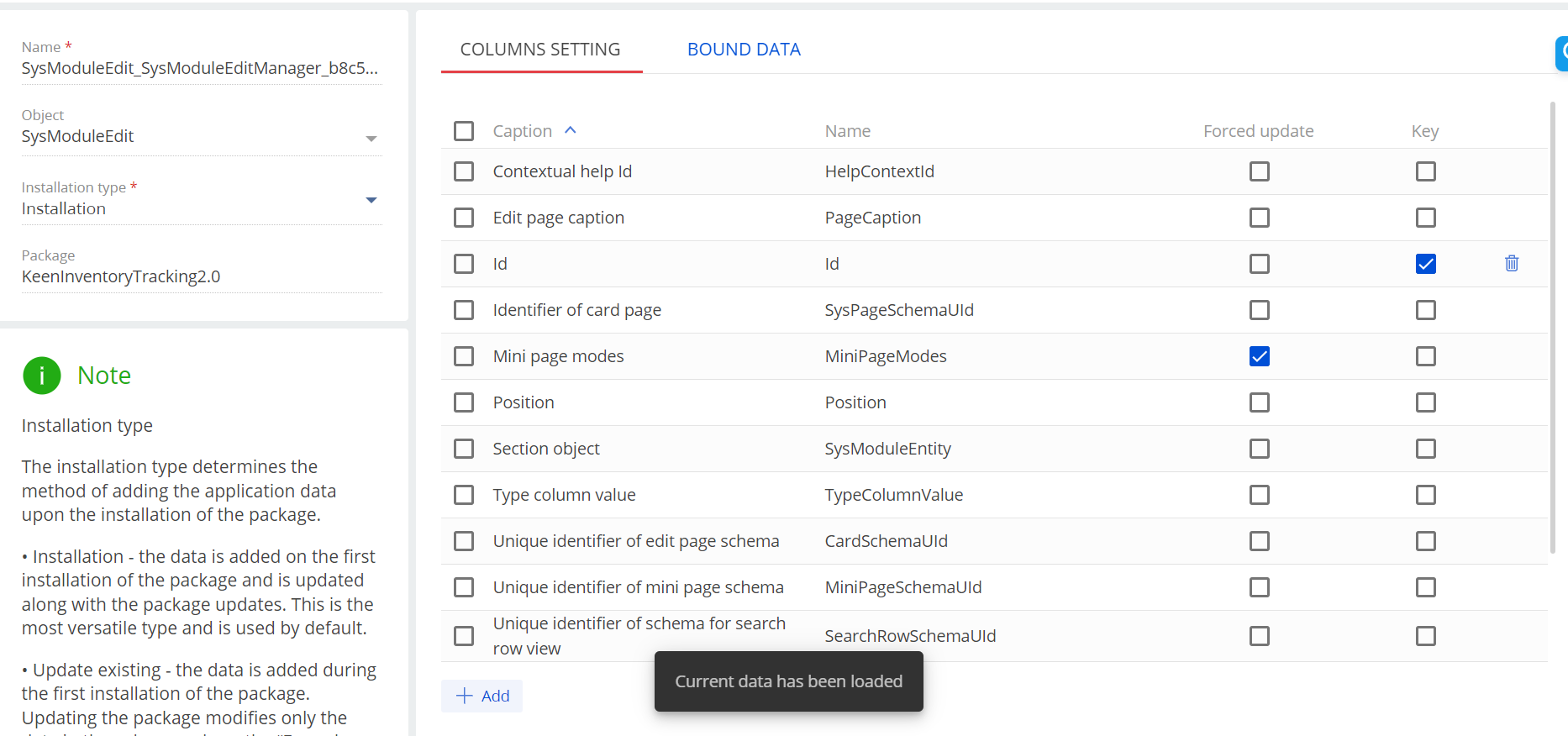Click the Current data has been loaded toast
This screenshot has width=1568, height=736.
point(789,681)
